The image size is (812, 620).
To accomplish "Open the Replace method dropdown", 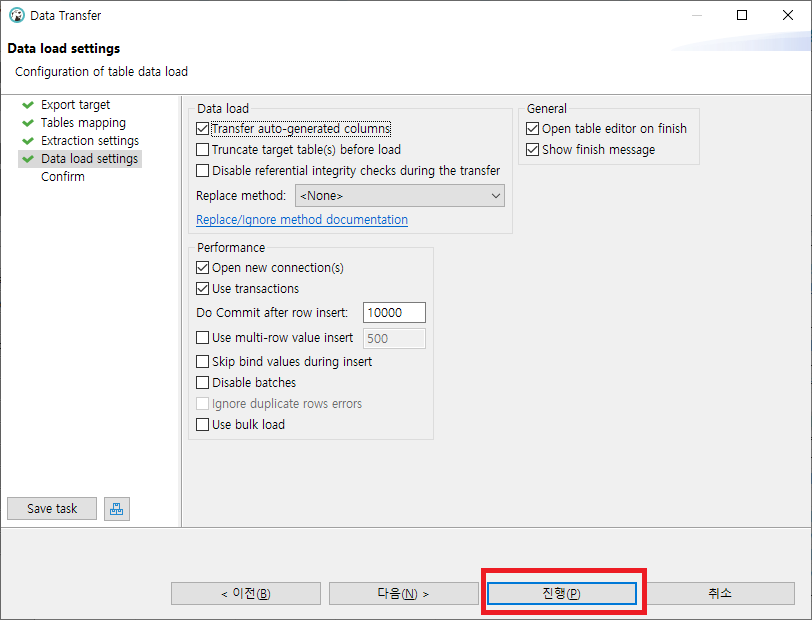I will [400, 196].
